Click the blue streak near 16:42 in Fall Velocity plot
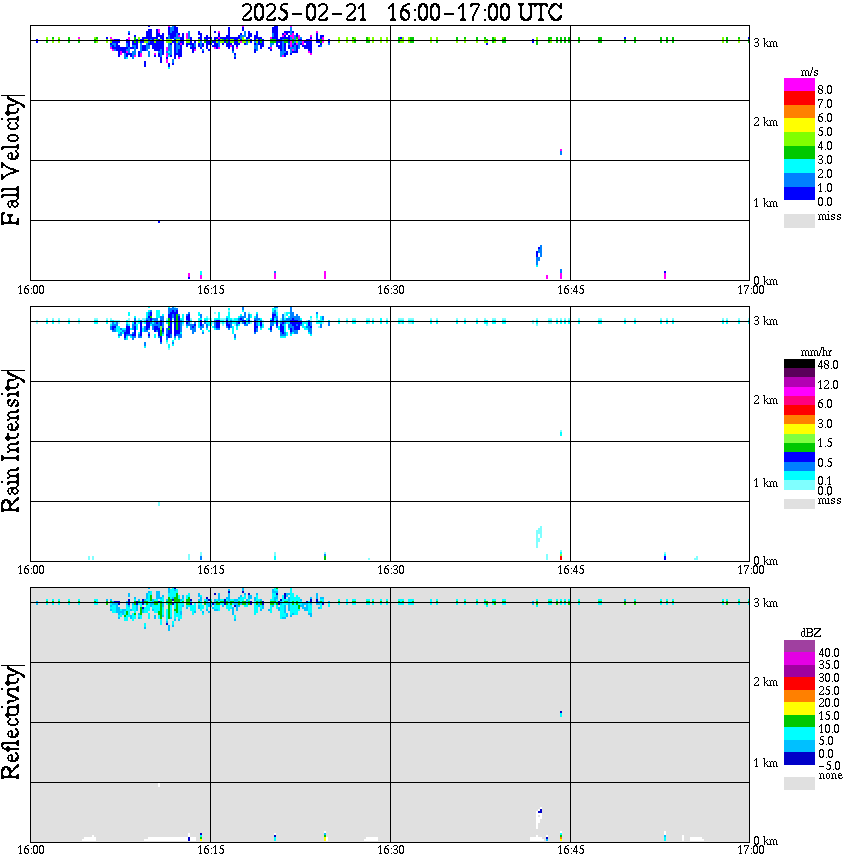This screenshot has width=850, height=868. point(539,255)
